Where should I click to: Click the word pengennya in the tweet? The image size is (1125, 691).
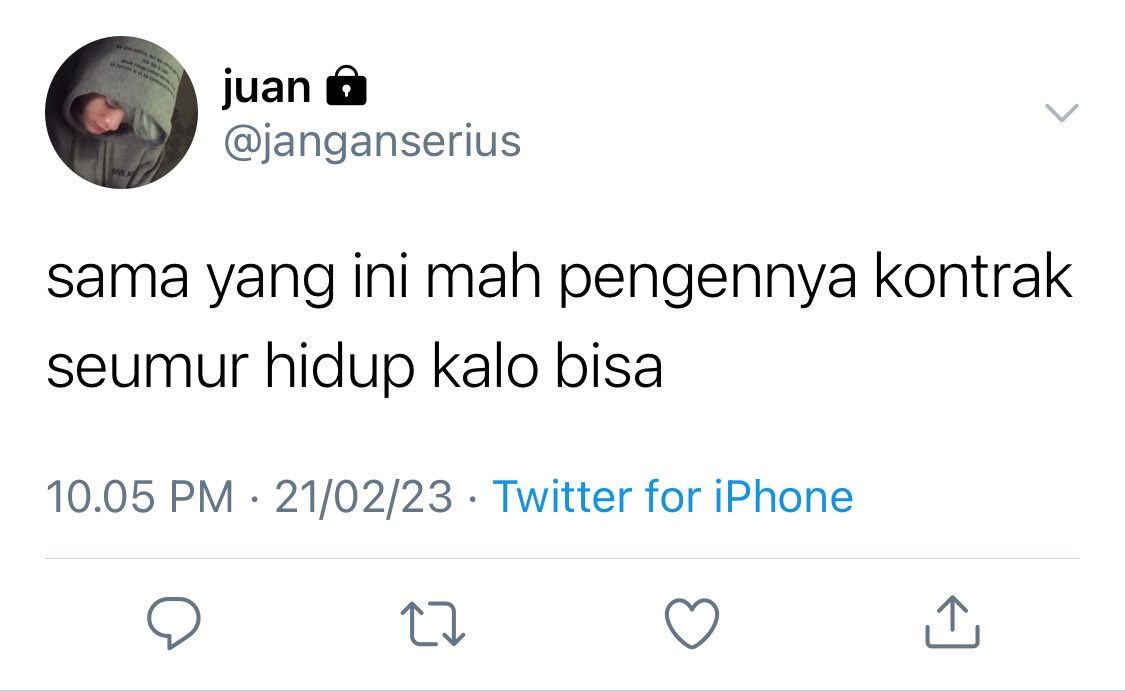[x=707, y=281]
